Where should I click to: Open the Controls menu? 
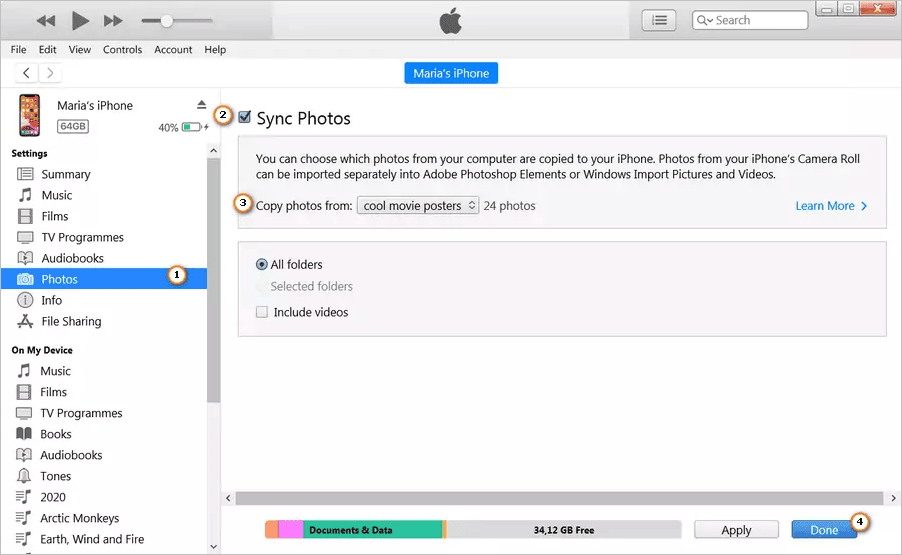(122, 49)
